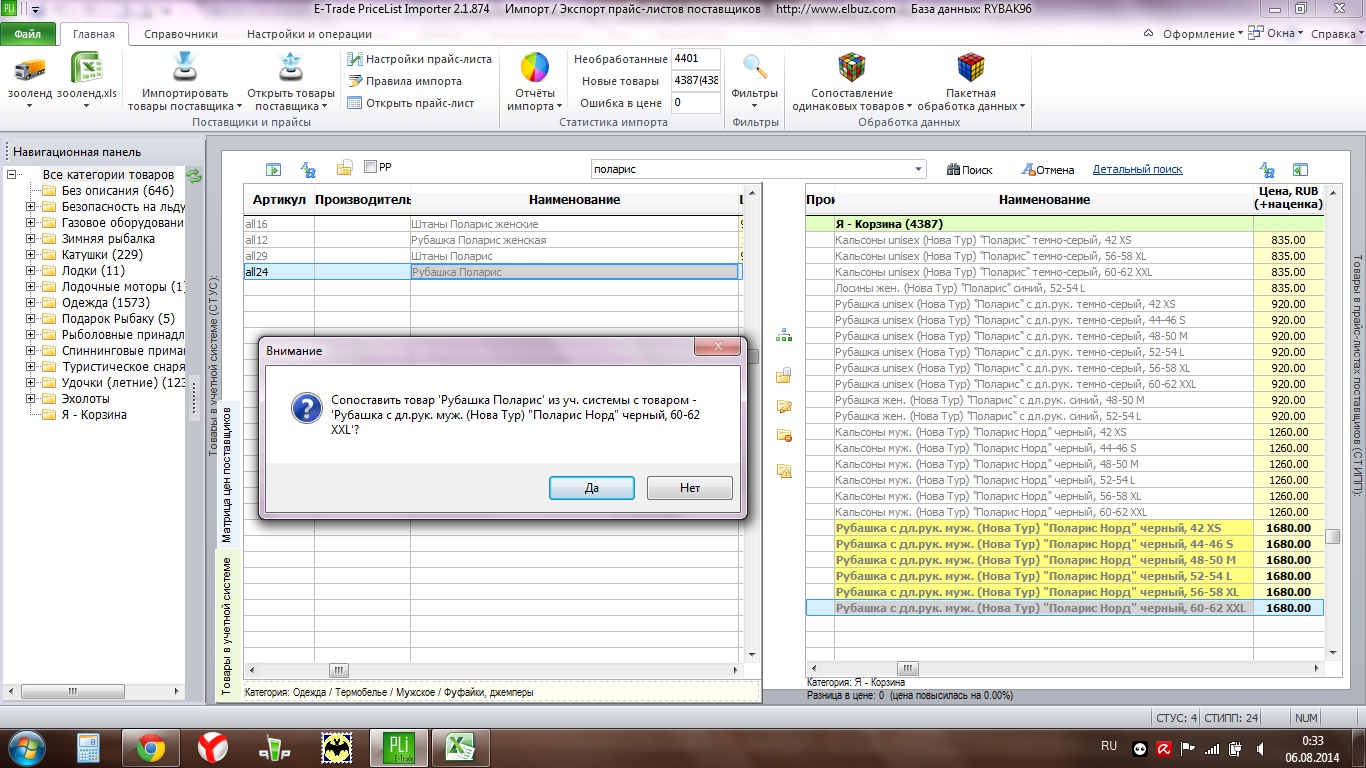This screenshot has width=1366, height=768.
Task: Expand the Катушки (229) category
Action: click(x=31, y=255)
